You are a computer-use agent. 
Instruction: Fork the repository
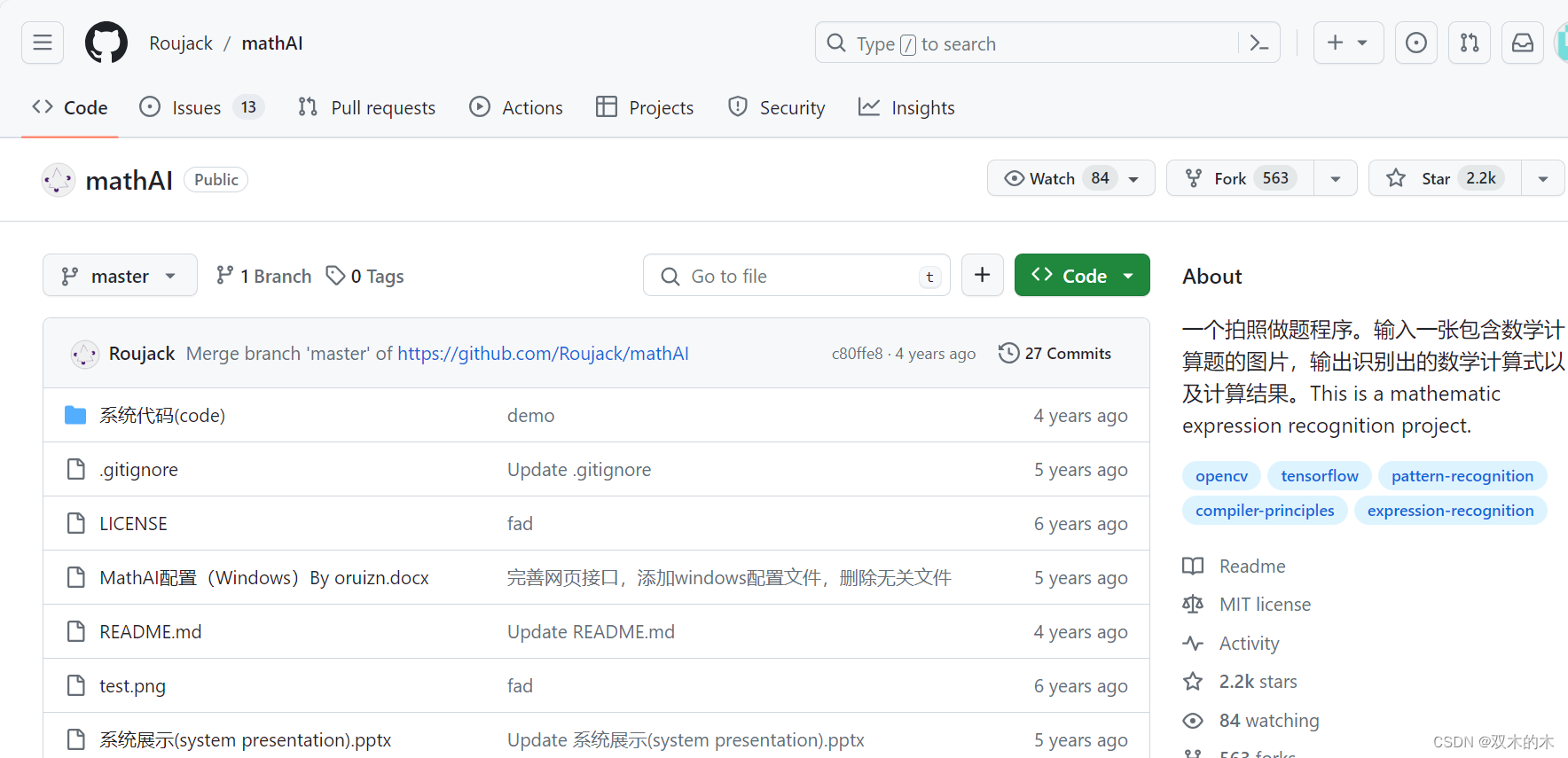1240,178
